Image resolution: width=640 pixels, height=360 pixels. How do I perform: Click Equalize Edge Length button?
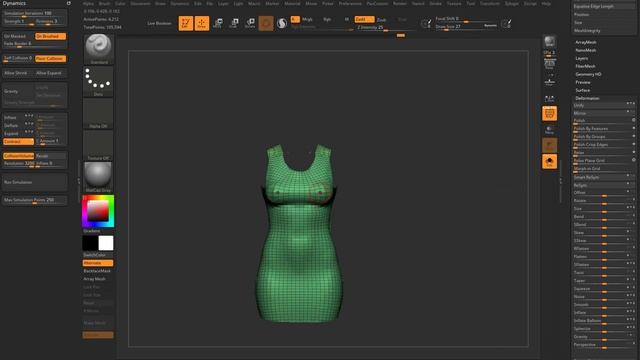pyautogui.click(x=604, y=7)
